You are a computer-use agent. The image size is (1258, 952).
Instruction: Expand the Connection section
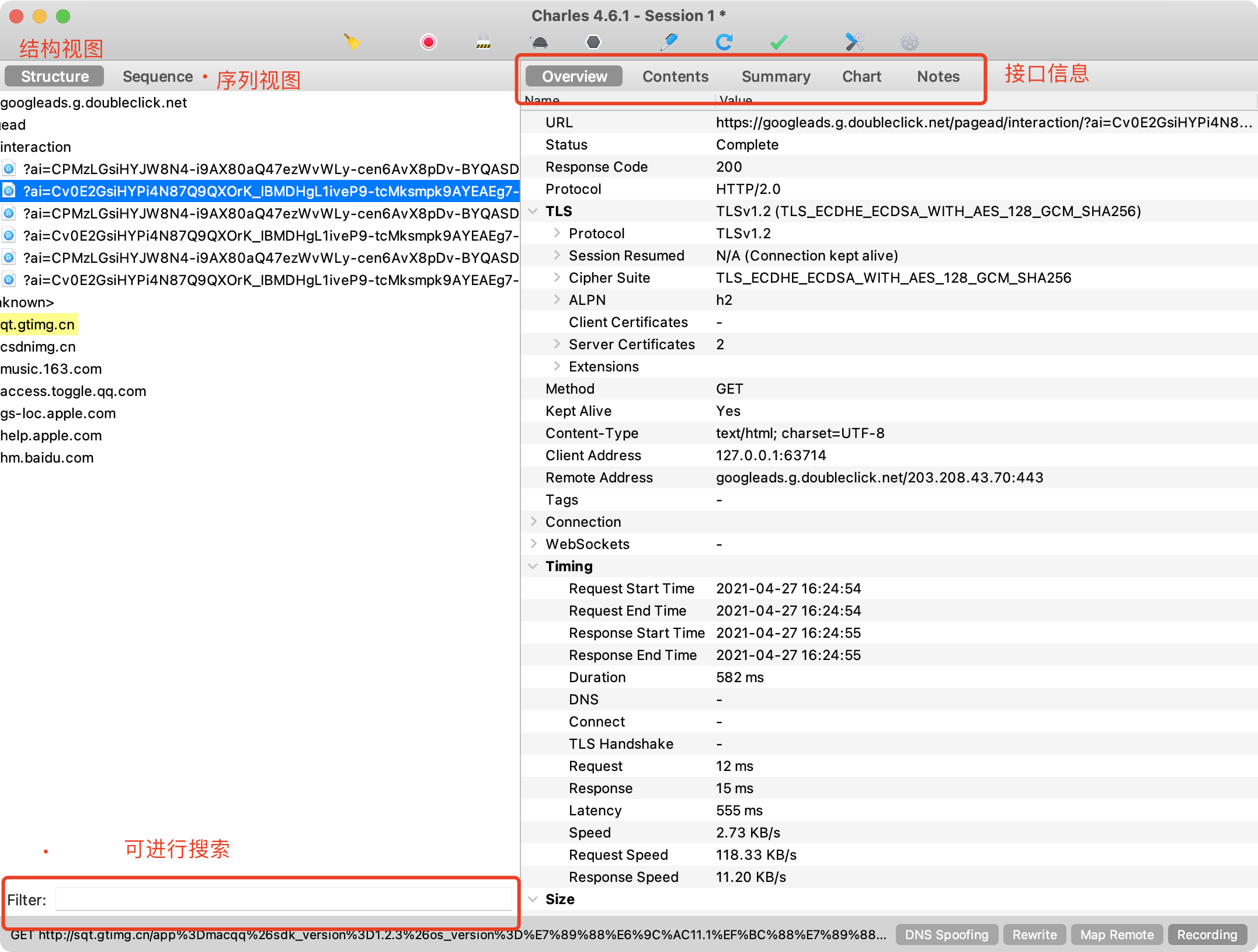[x=533, y=521]
